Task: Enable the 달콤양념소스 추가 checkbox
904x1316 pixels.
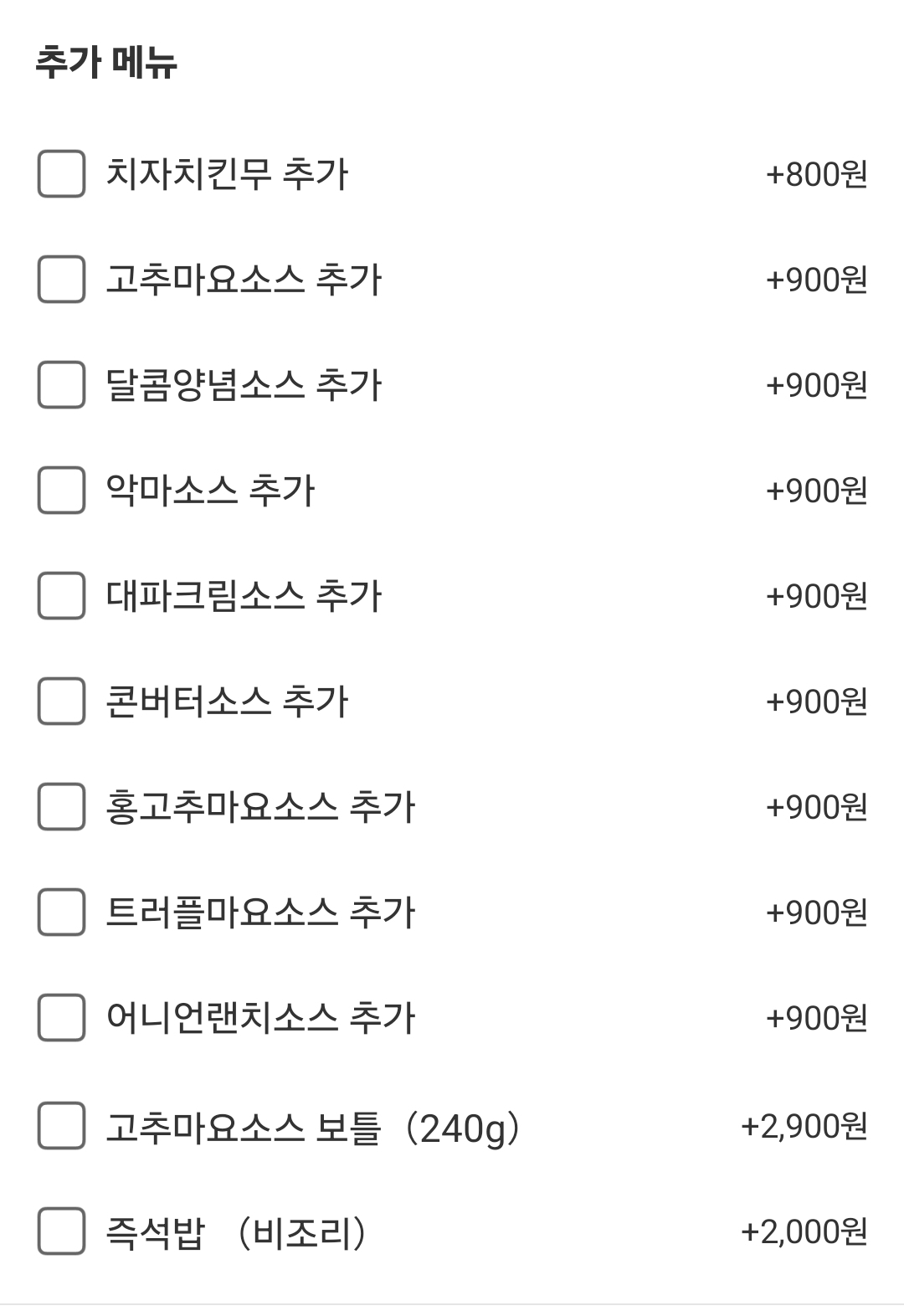Action: 61,385
